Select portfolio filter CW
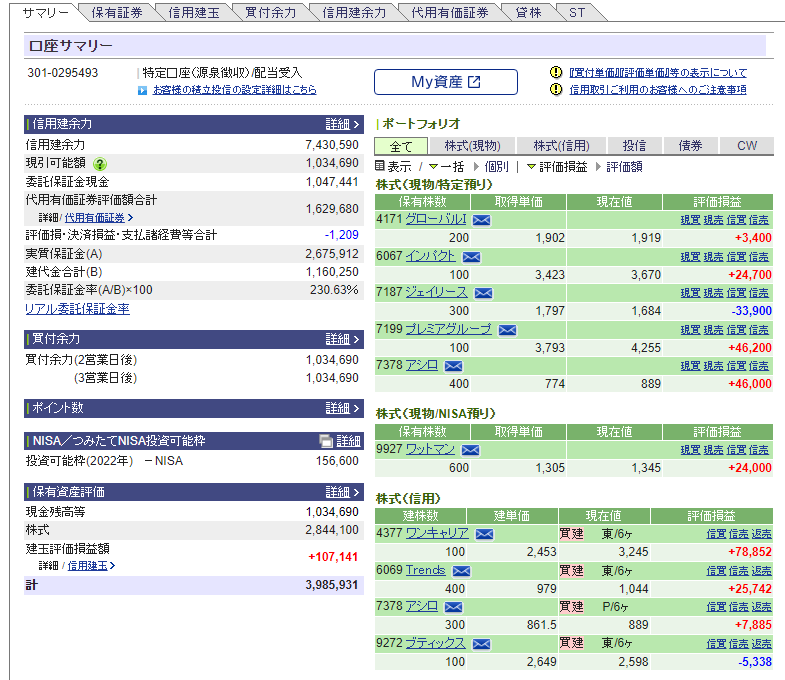Image resolution: width=785 pixels, height=680 pixels. [x=747, y=146]
